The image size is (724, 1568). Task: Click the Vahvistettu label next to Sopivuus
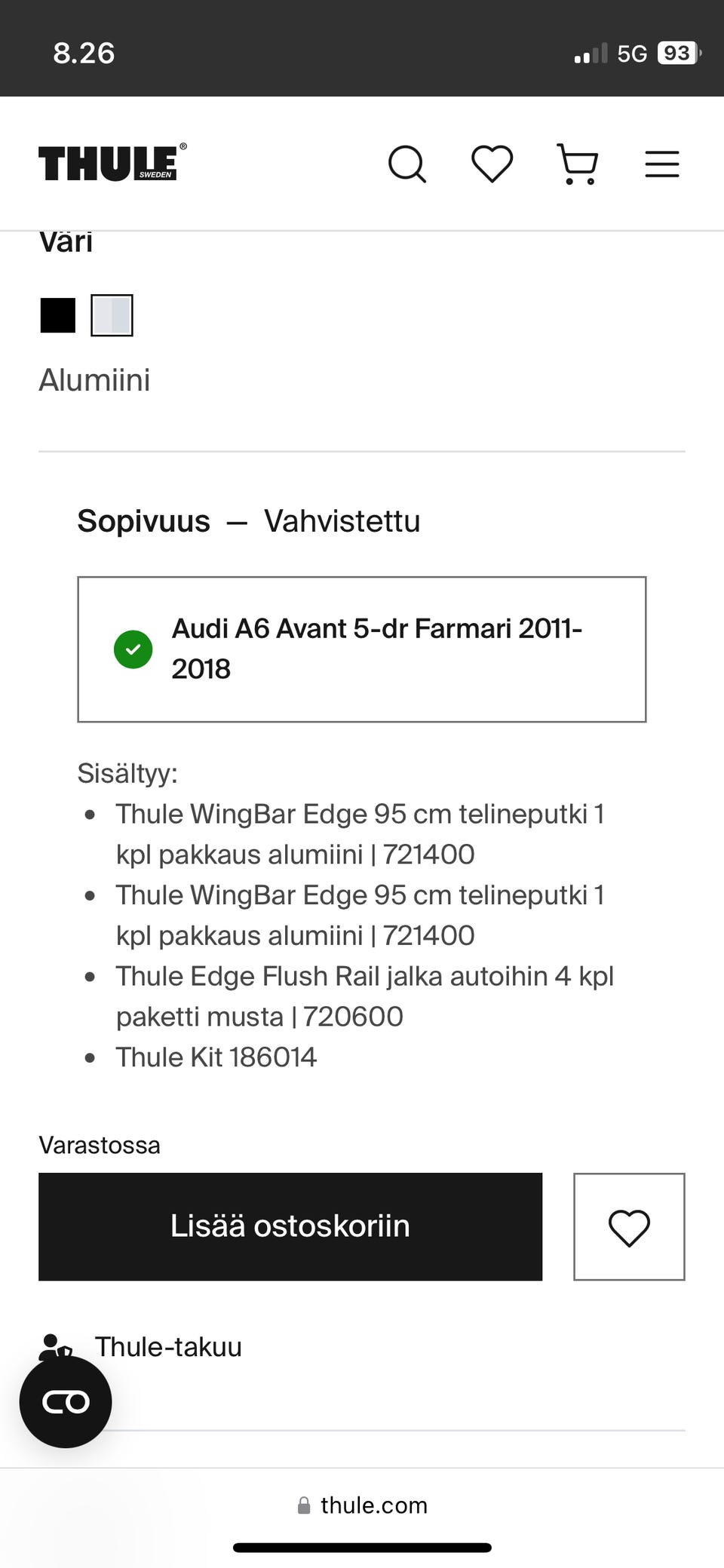342,520
